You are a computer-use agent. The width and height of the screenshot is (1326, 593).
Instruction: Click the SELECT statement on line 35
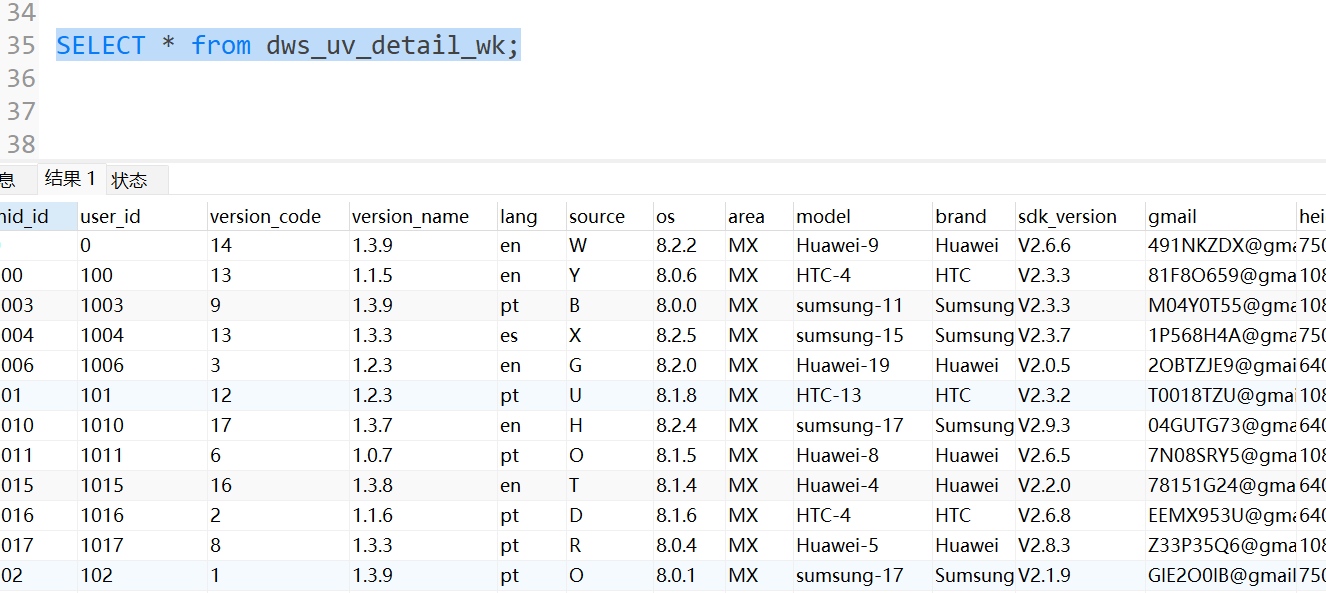[x=288, y=46]
